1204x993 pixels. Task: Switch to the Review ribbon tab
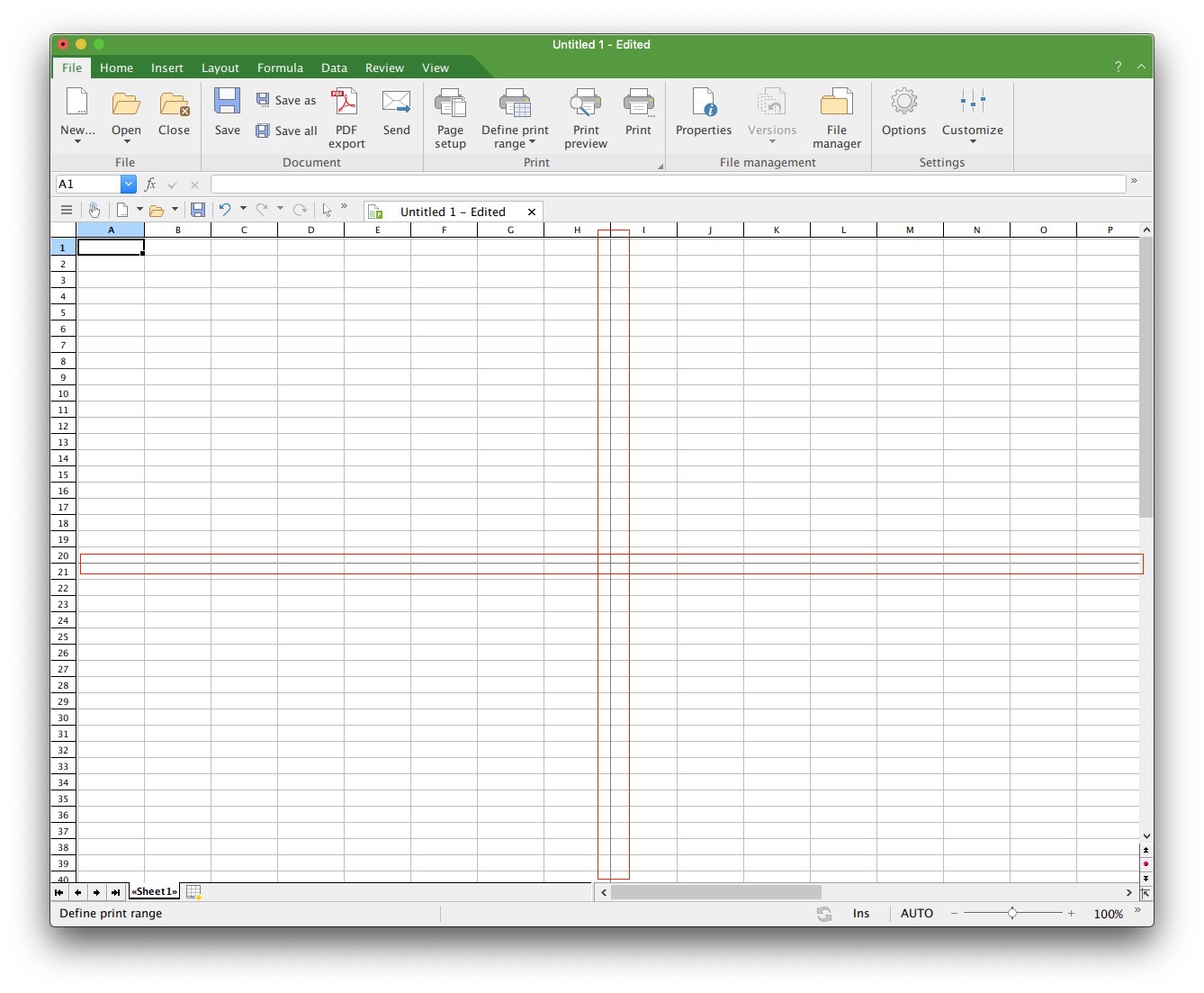click(384, 68)
